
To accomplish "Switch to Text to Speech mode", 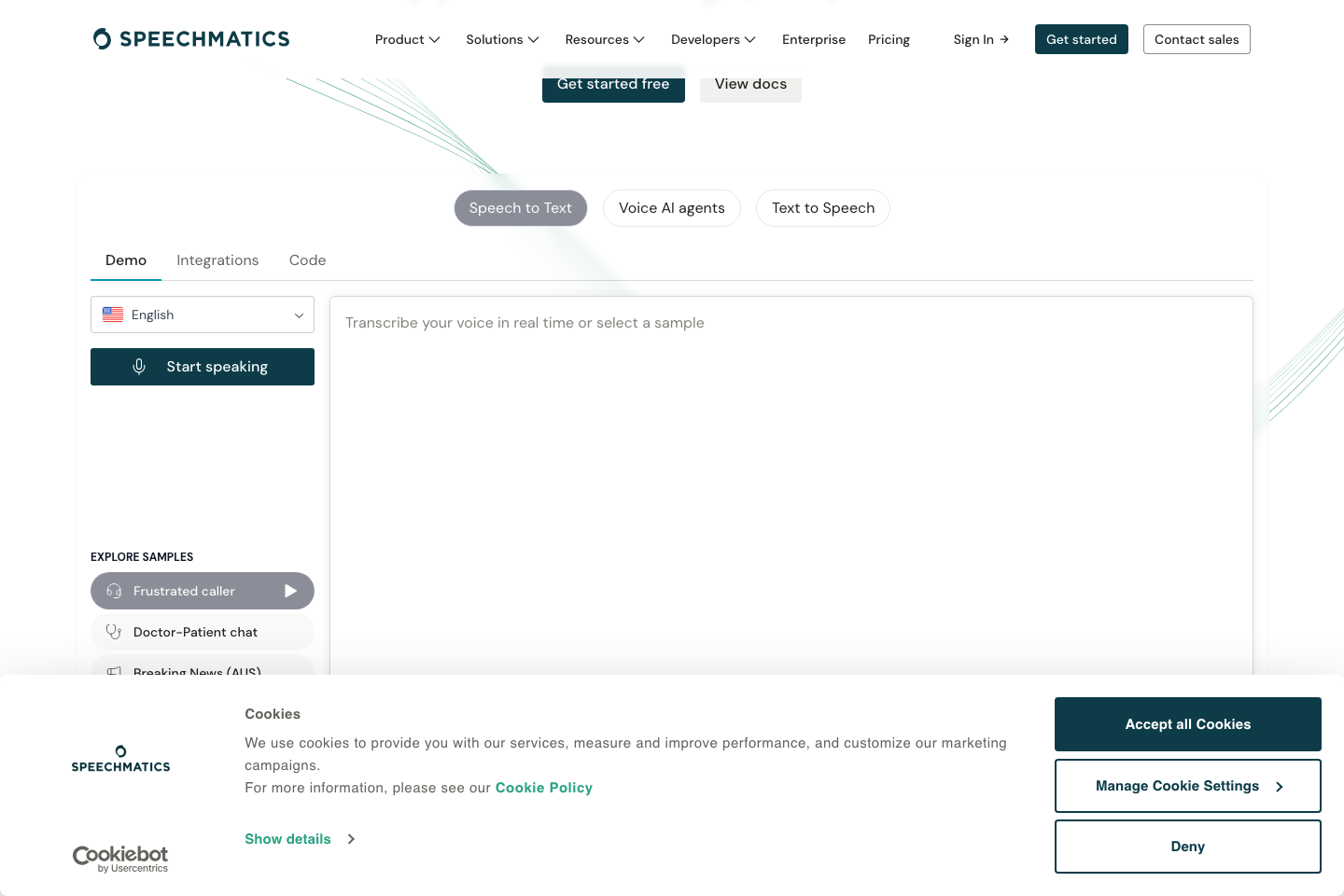I will coord(822,207).
